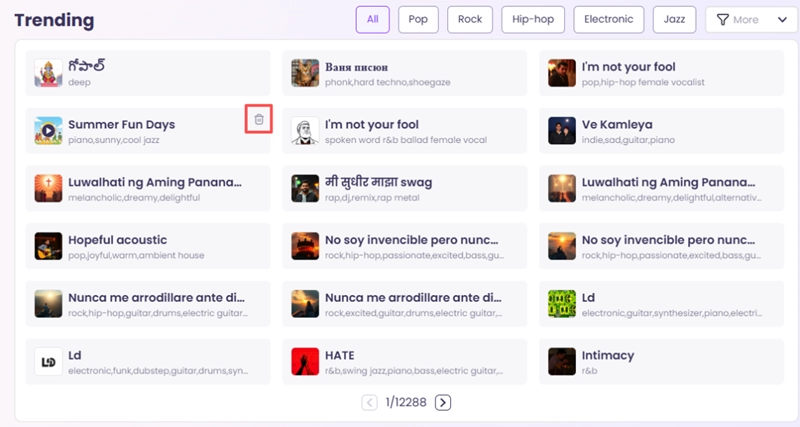Click the sketch portrait thumbnail for I'm not your fool
The width and height of the screenshot is (800, 427).
click(x=305, y=130)
